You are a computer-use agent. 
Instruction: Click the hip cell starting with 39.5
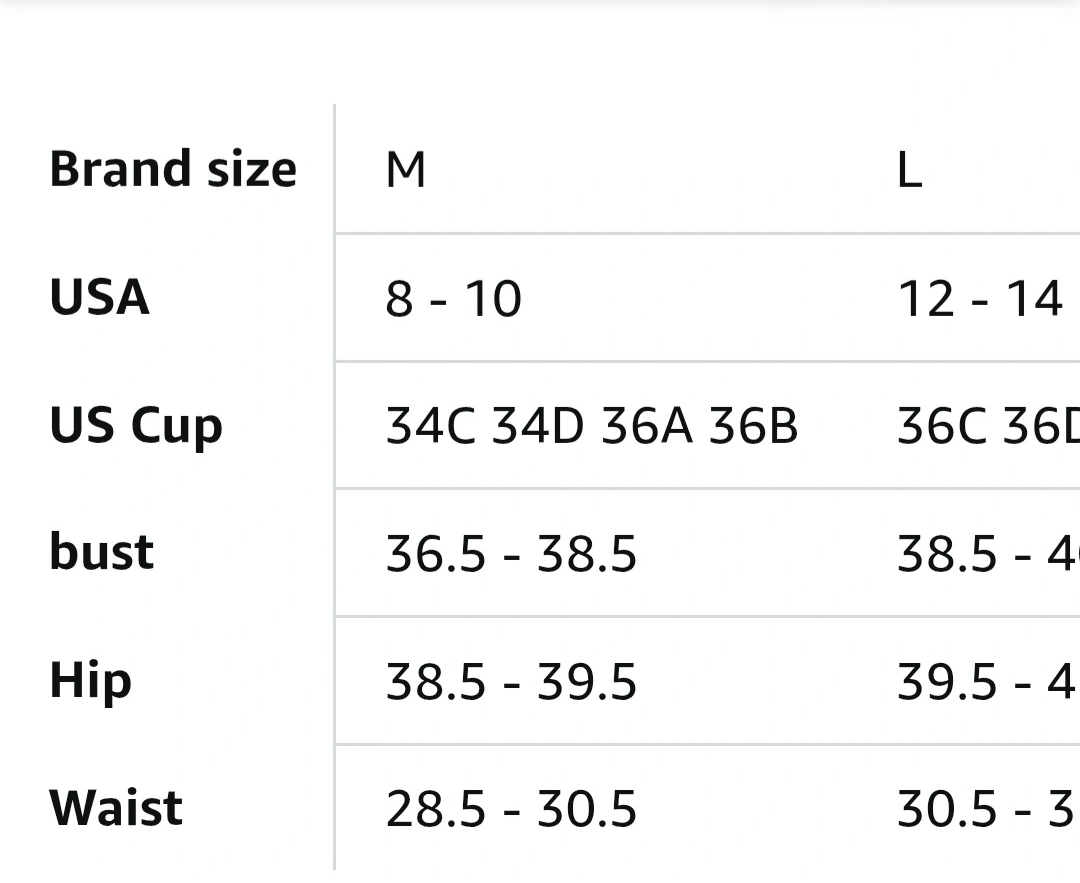tap(988, 682)
